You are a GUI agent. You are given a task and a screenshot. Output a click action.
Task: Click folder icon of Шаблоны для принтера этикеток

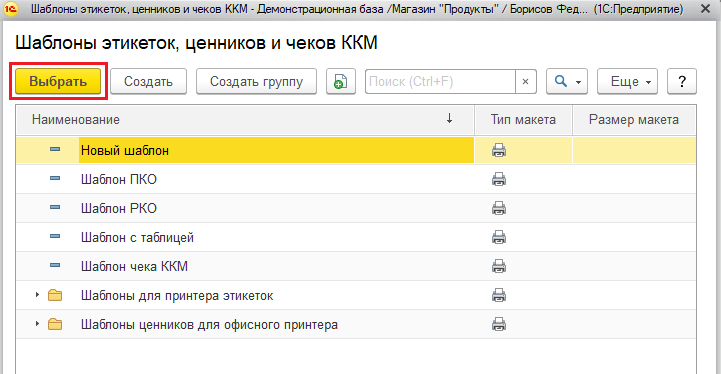(55, 295)
